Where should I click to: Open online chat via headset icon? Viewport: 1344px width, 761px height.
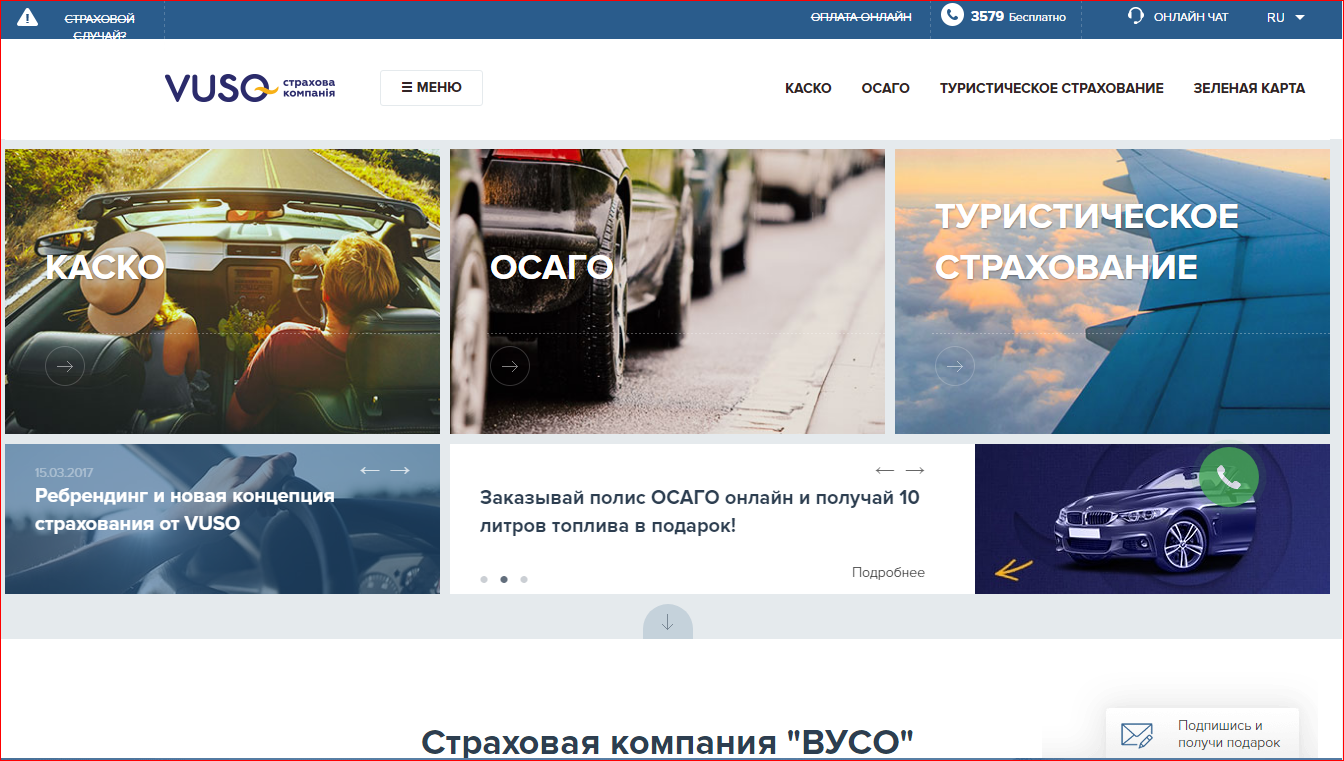(x=1135, y=16)
